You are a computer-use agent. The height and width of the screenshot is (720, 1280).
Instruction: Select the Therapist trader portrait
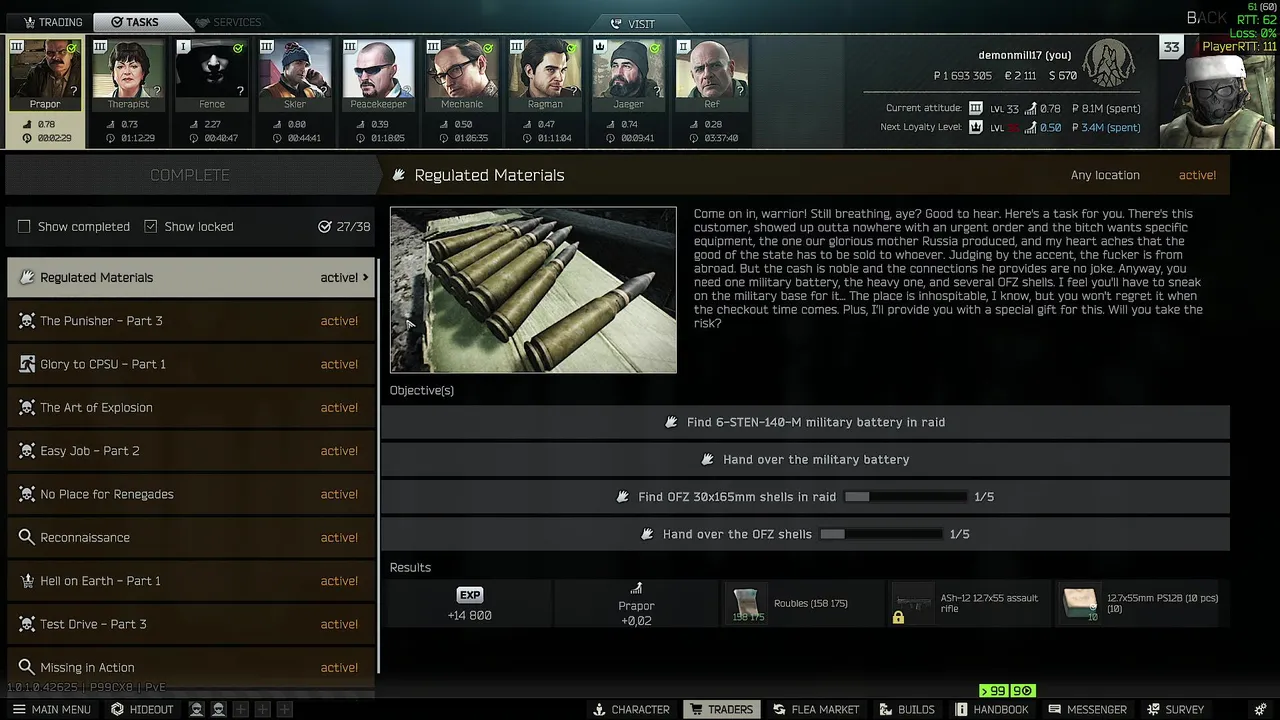tap(128, 75)
